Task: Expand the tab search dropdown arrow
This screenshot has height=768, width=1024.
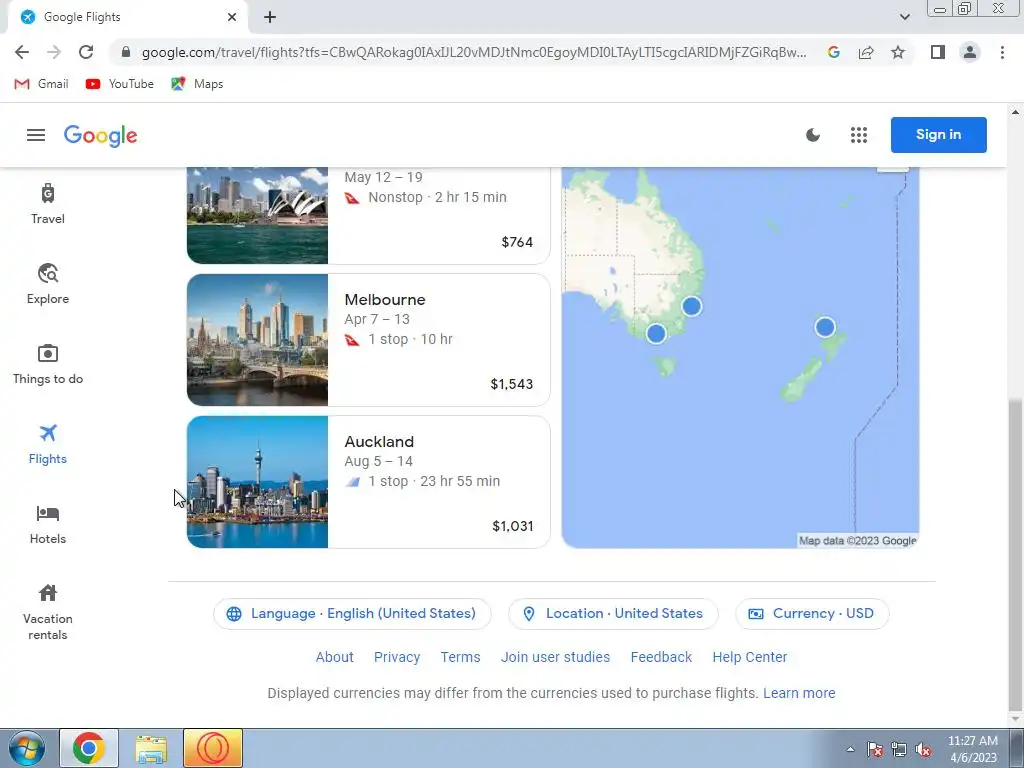Action: click(x=904, y=17)
